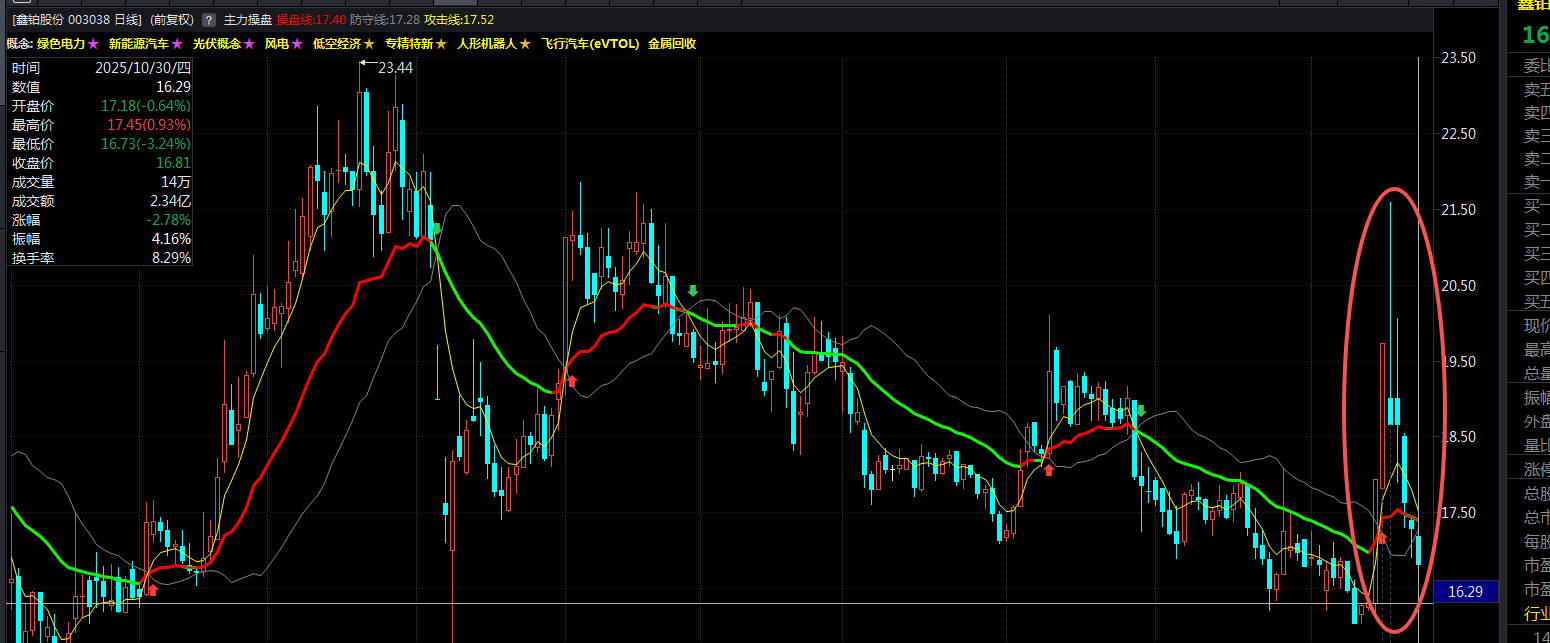Click the 最高价 17.45(0.93%) row
This screenshot has height=643, width=1550.
[x=101, y=125]
